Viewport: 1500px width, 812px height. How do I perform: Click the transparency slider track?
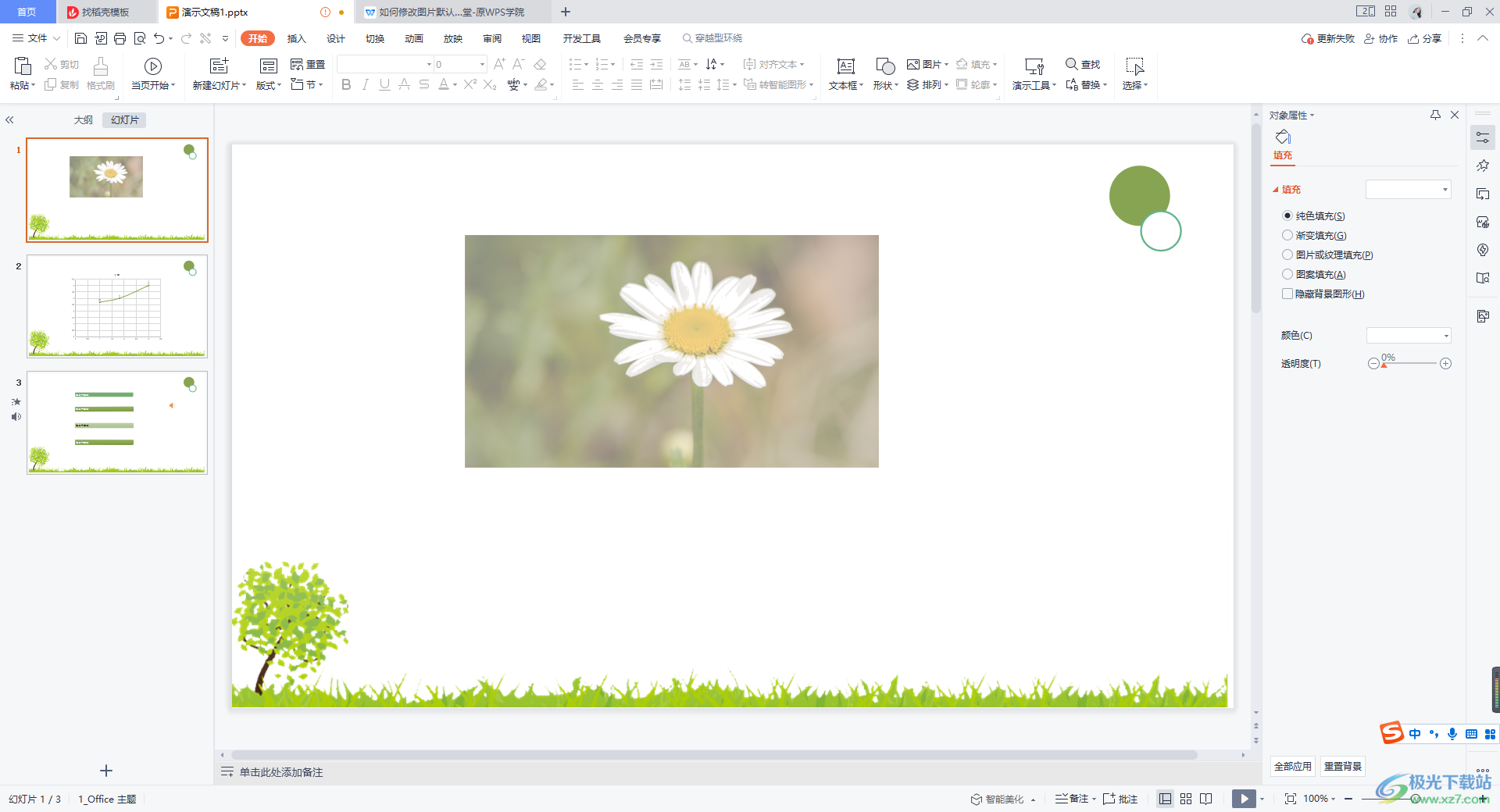(x=1409, y=364)
